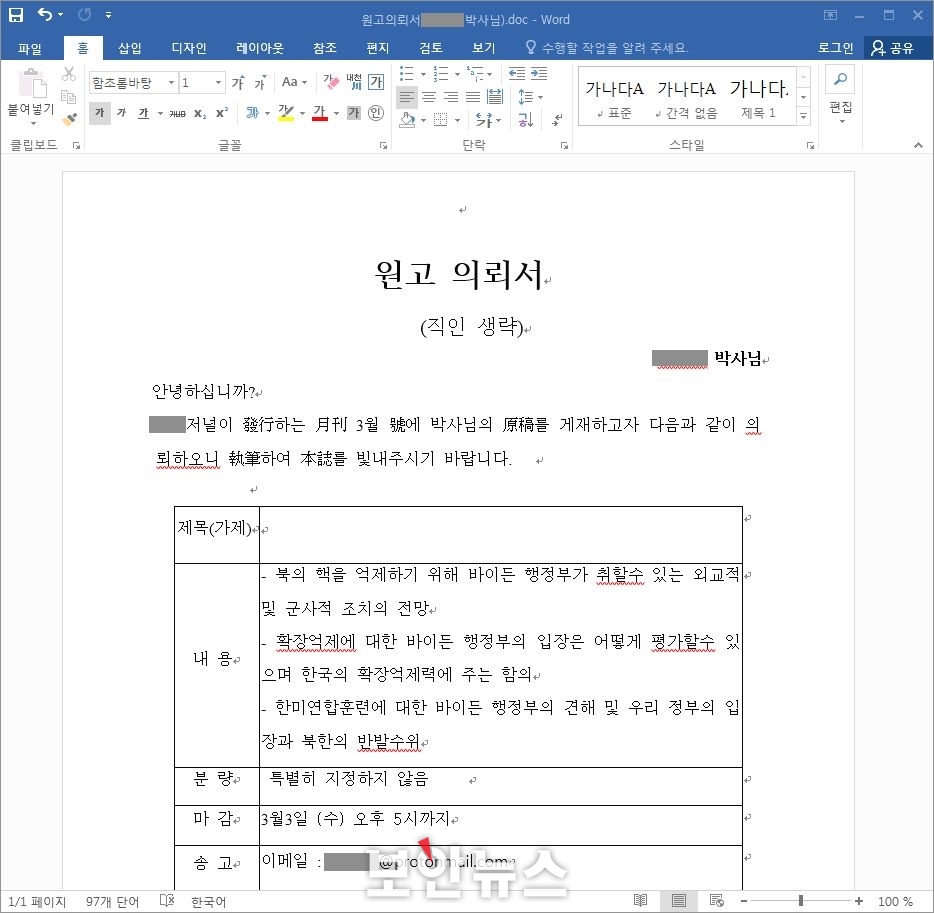Open the 파일 tab
The height and width of the screenshot is (913, 934).
(x=30, y=48)
